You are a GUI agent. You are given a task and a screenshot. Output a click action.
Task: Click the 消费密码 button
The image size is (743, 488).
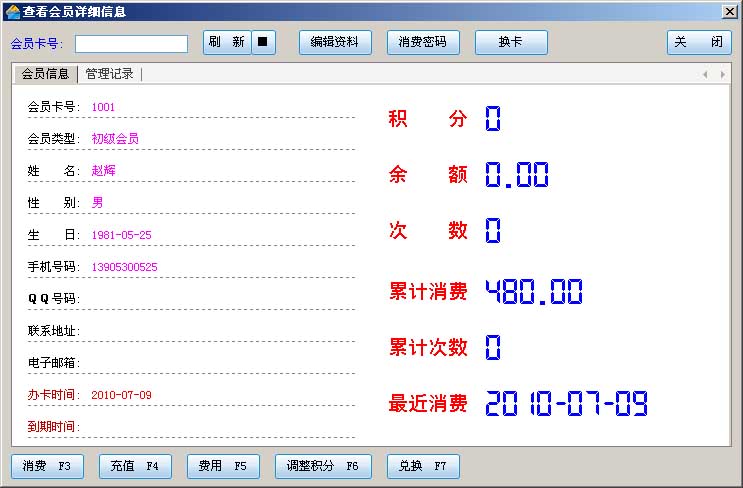(x=423, y=43)
